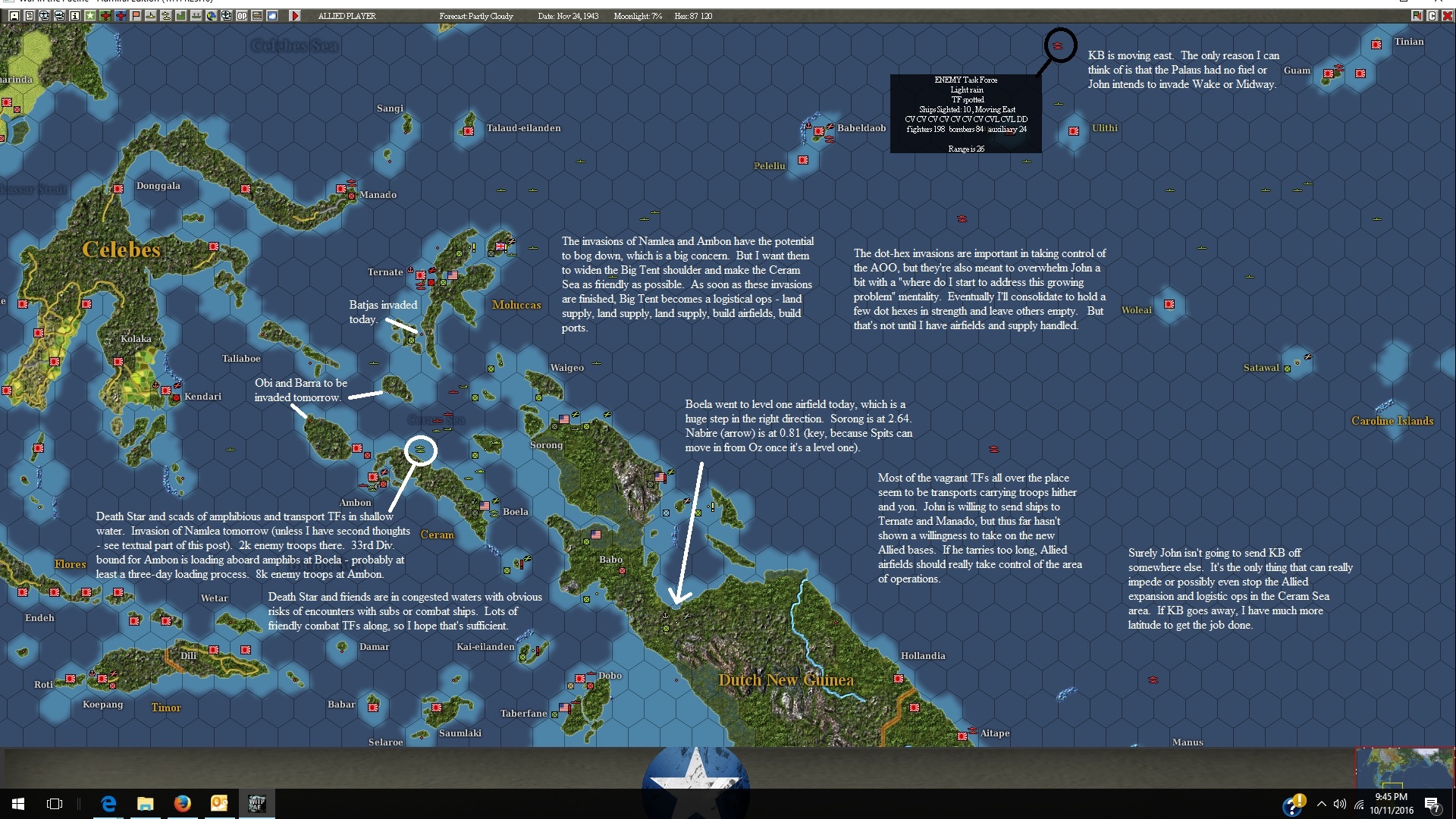Click the 'Babeldaob' map label
The height and width of the screenshot is (819, 1456).
(861, 128)
